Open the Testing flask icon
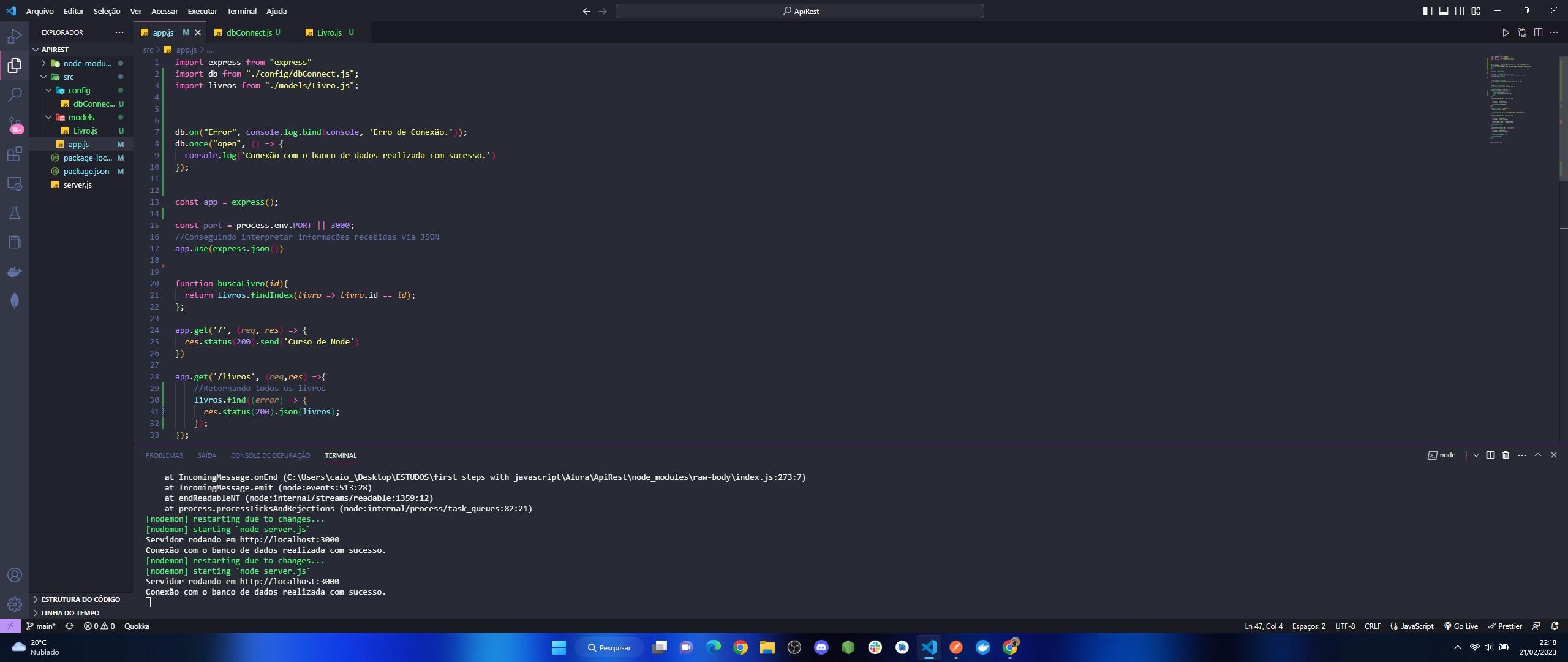This screenshot has height=662, width=1568. click(x=15, y=213)
